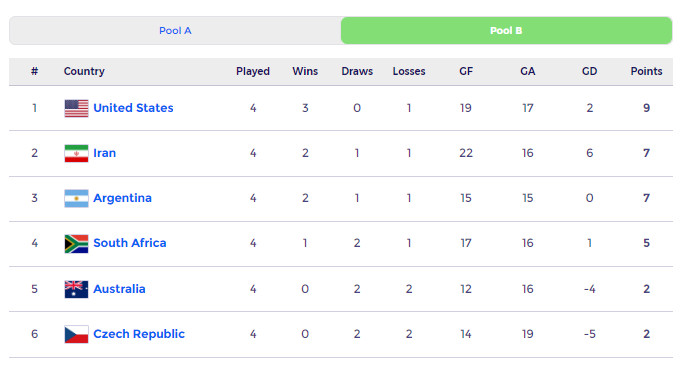Click the Argentina flag icon

(x=76, y=198)
